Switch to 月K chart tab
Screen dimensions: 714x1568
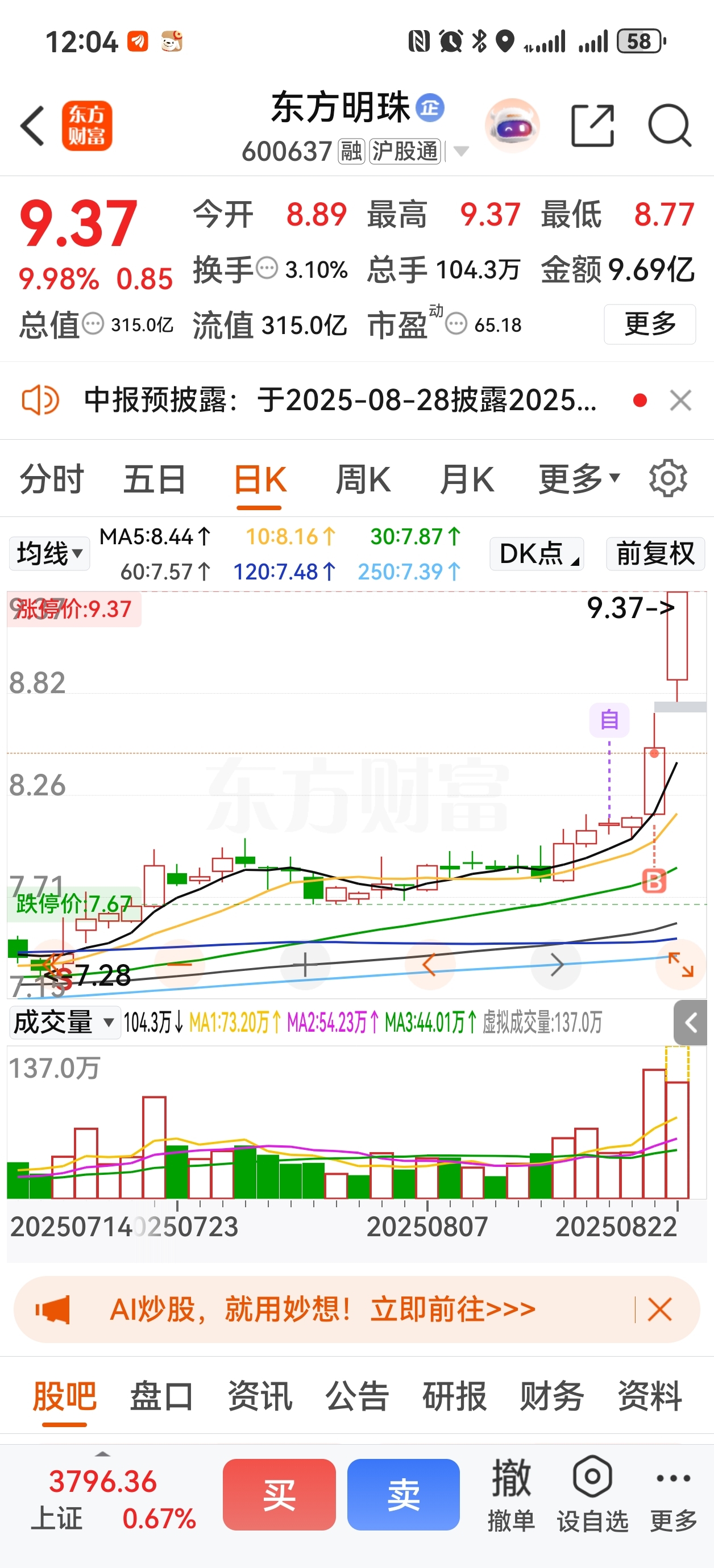point(467,479)
